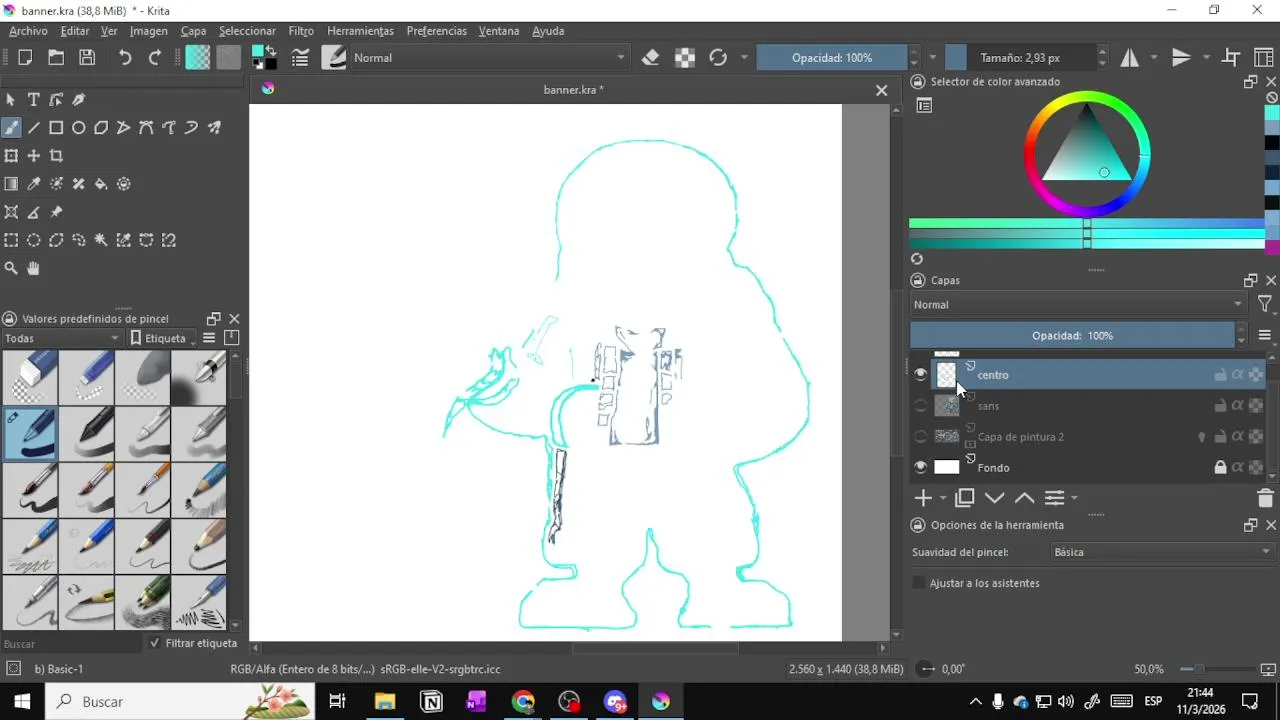This screenshot has height=720, width=1280.
Task: Save the document with floppy icon
Action: [x=87, y=57]
